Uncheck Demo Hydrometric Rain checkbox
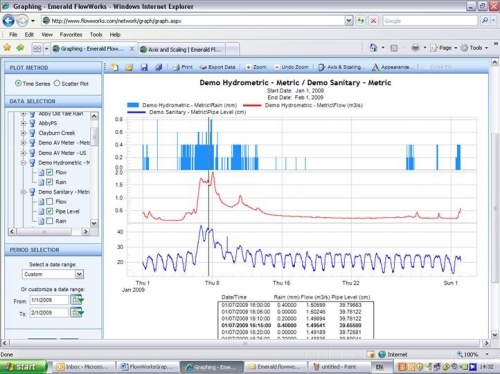 pyautogui.click(x=50, y=182)
